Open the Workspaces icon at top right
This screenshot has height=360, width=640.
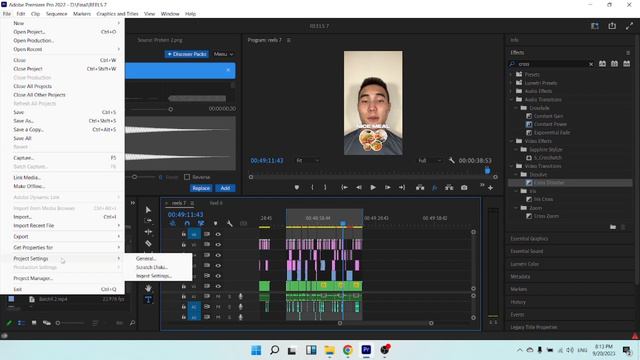tap(595, 26)
